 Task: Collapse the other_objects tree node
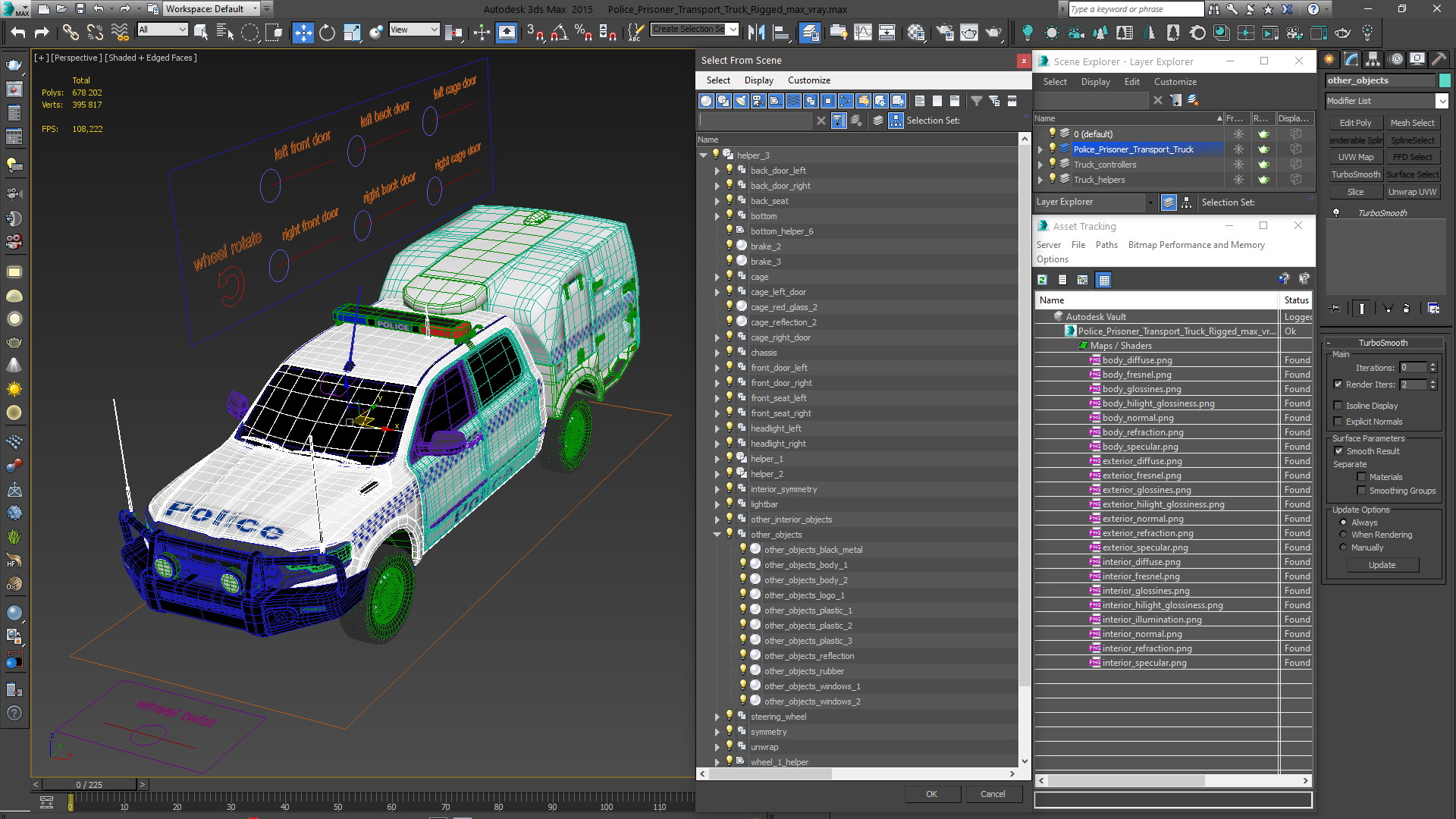[x=717, y=535]
